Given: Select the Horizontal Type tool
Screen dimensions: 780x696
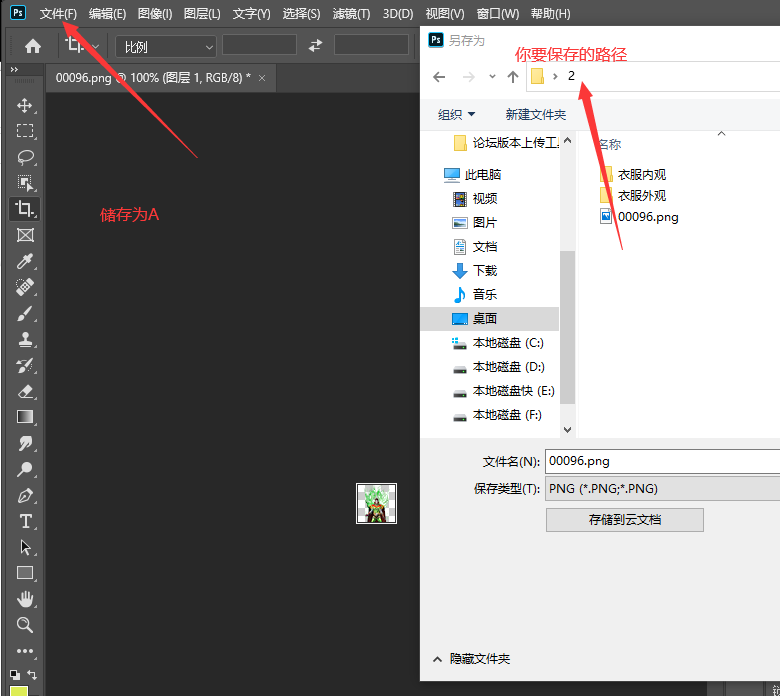Looking at the screenshot, I should 25,521.
